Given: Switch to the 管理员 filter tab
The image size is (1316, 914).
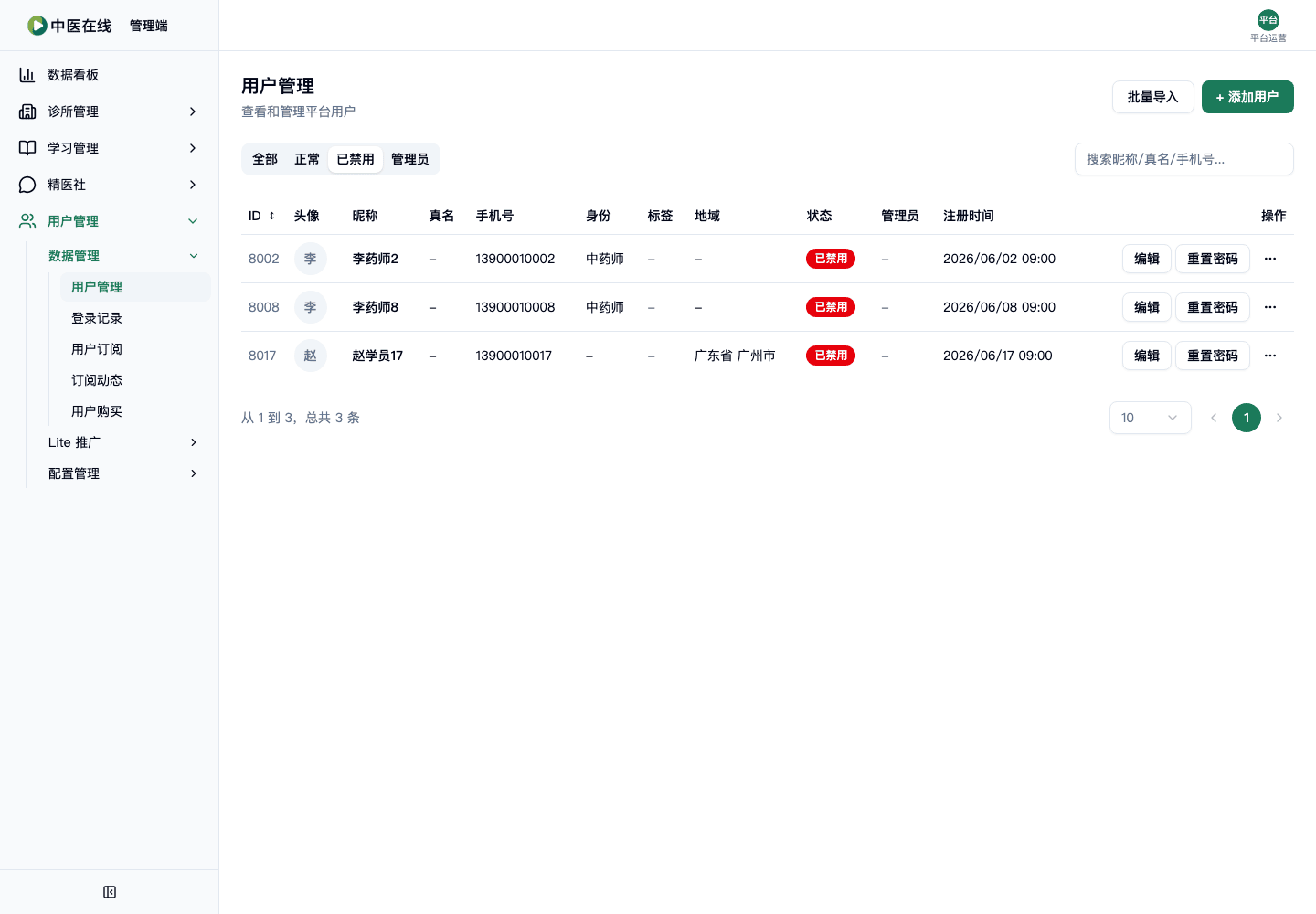Looking at the screenshot, I should [x=410, y=159].
